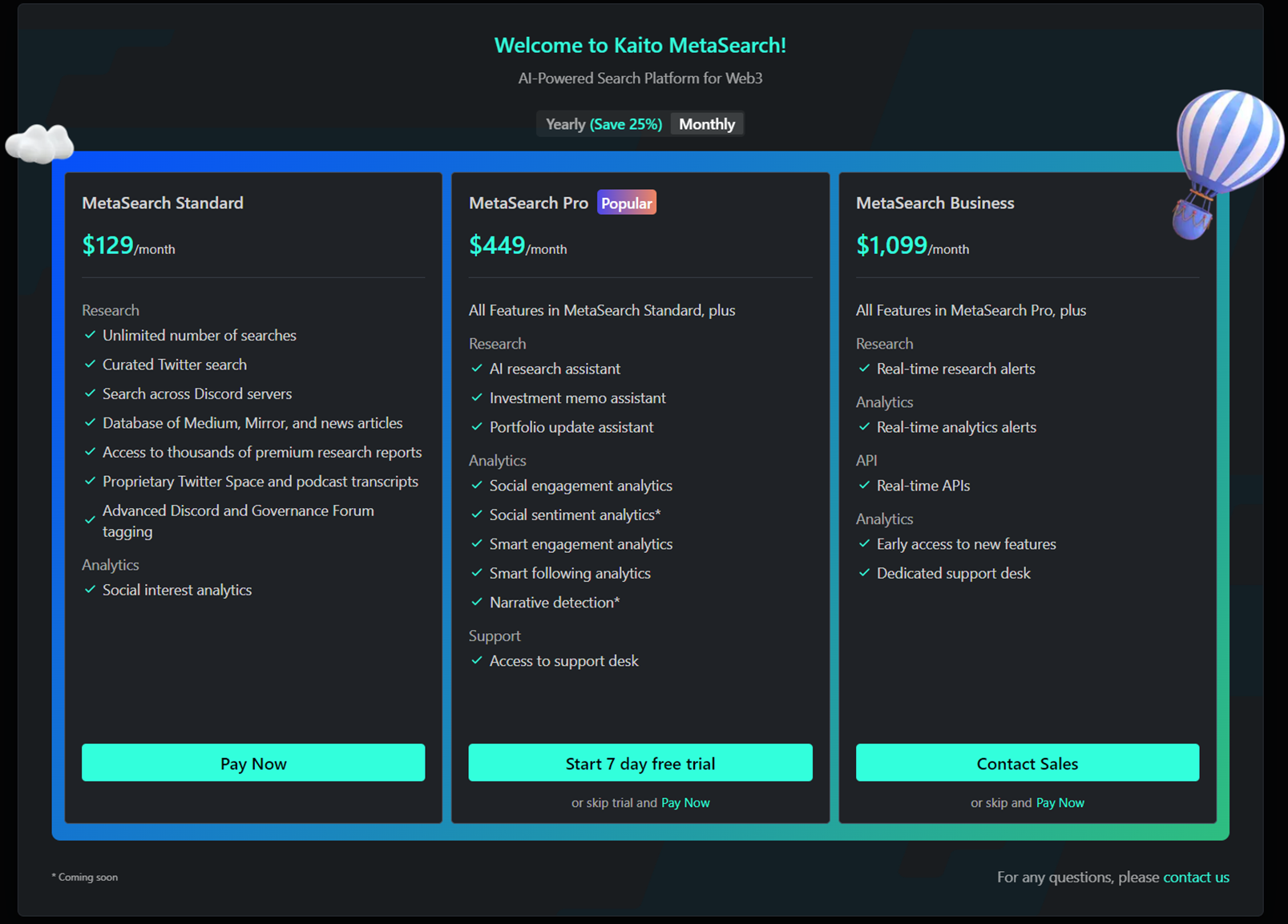Click 'Dedicated support desk' feature text

(954, 573)
